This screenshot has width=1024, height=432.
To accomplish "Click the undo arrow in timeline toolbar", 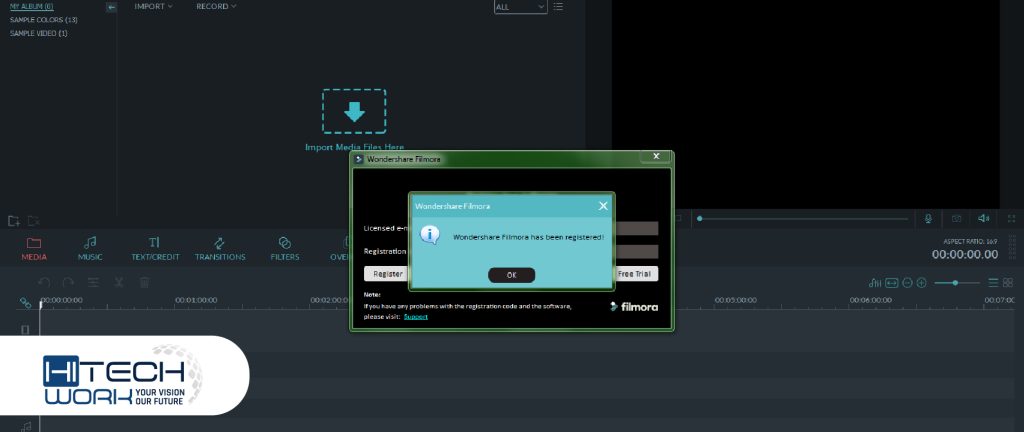I will 44,283.
